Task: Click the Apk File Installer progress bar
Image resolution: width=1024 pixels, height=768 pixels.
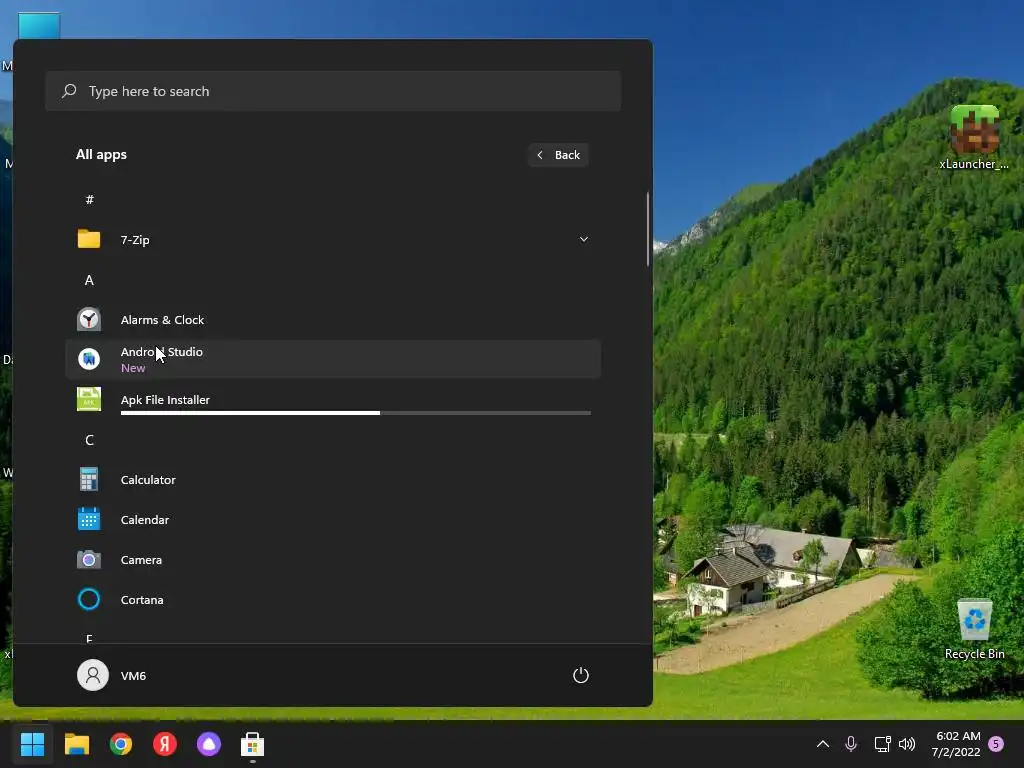Action: (356, 413)
